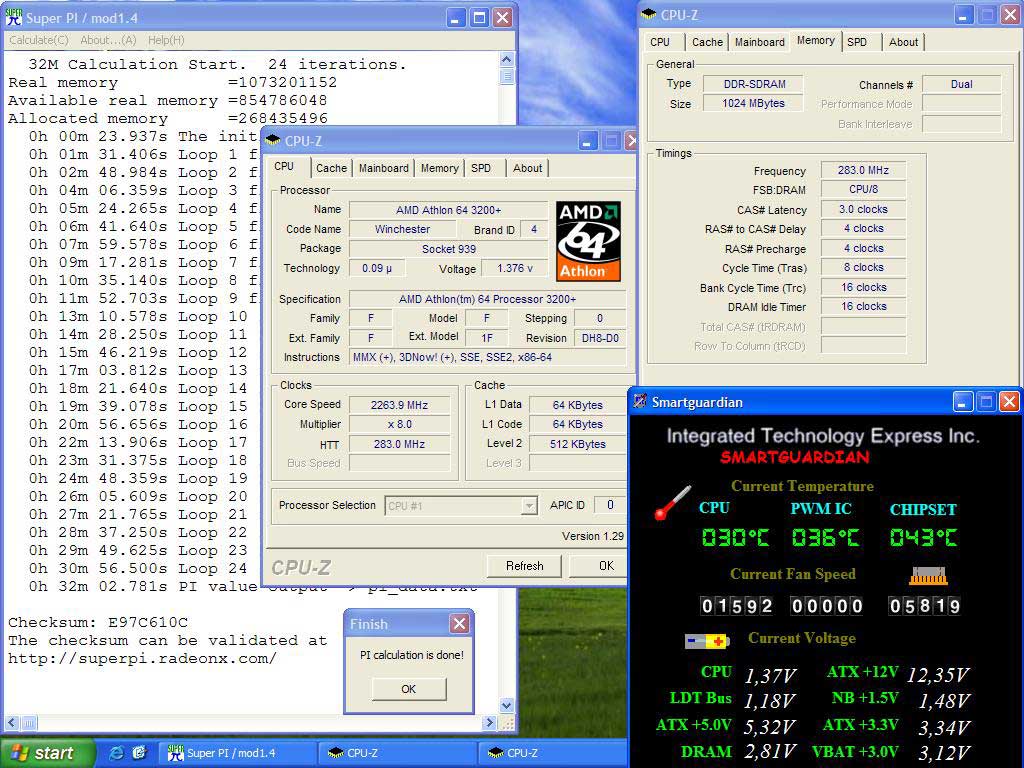
Task: Click the HTT value field in CPU-Z
Action: click(x=399, y=444)
